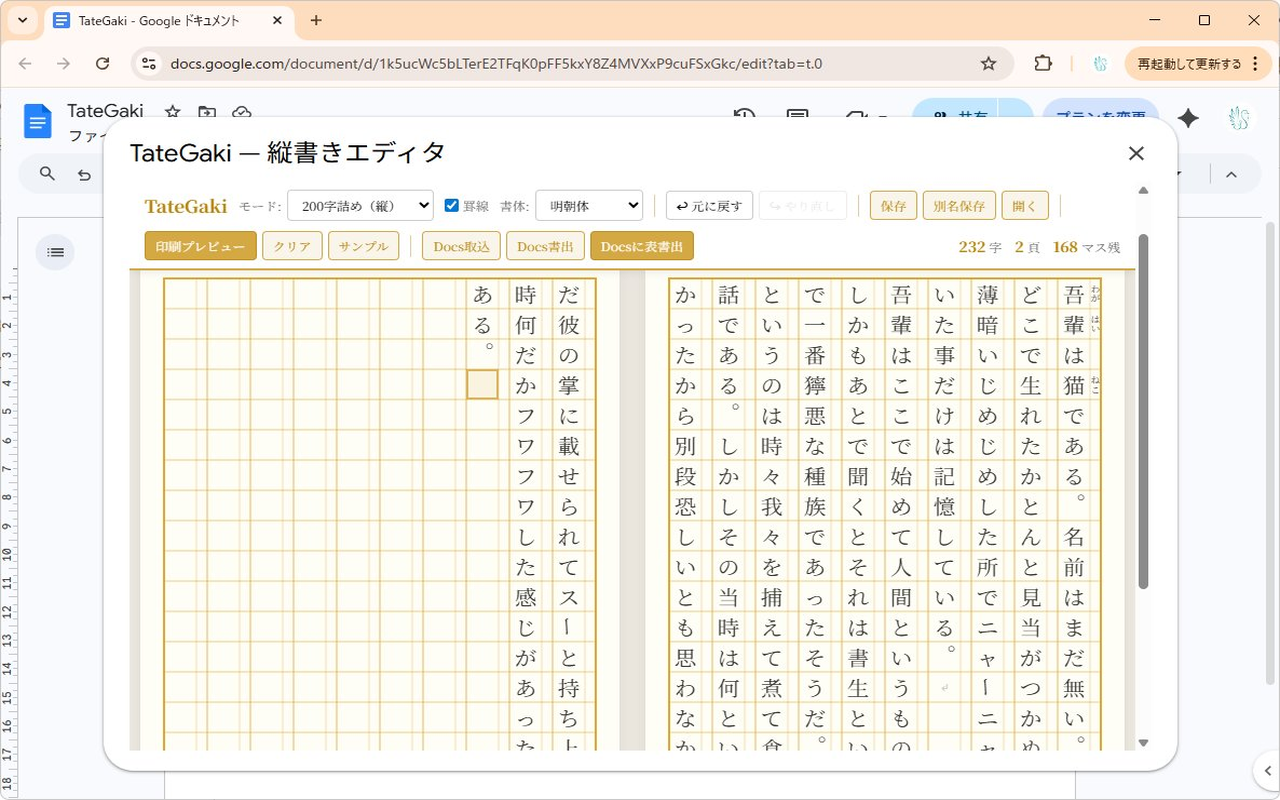Expand the side panel arrow at bottom right
The height and width of the screenshot is (800, 1280).
(1266, 771)
